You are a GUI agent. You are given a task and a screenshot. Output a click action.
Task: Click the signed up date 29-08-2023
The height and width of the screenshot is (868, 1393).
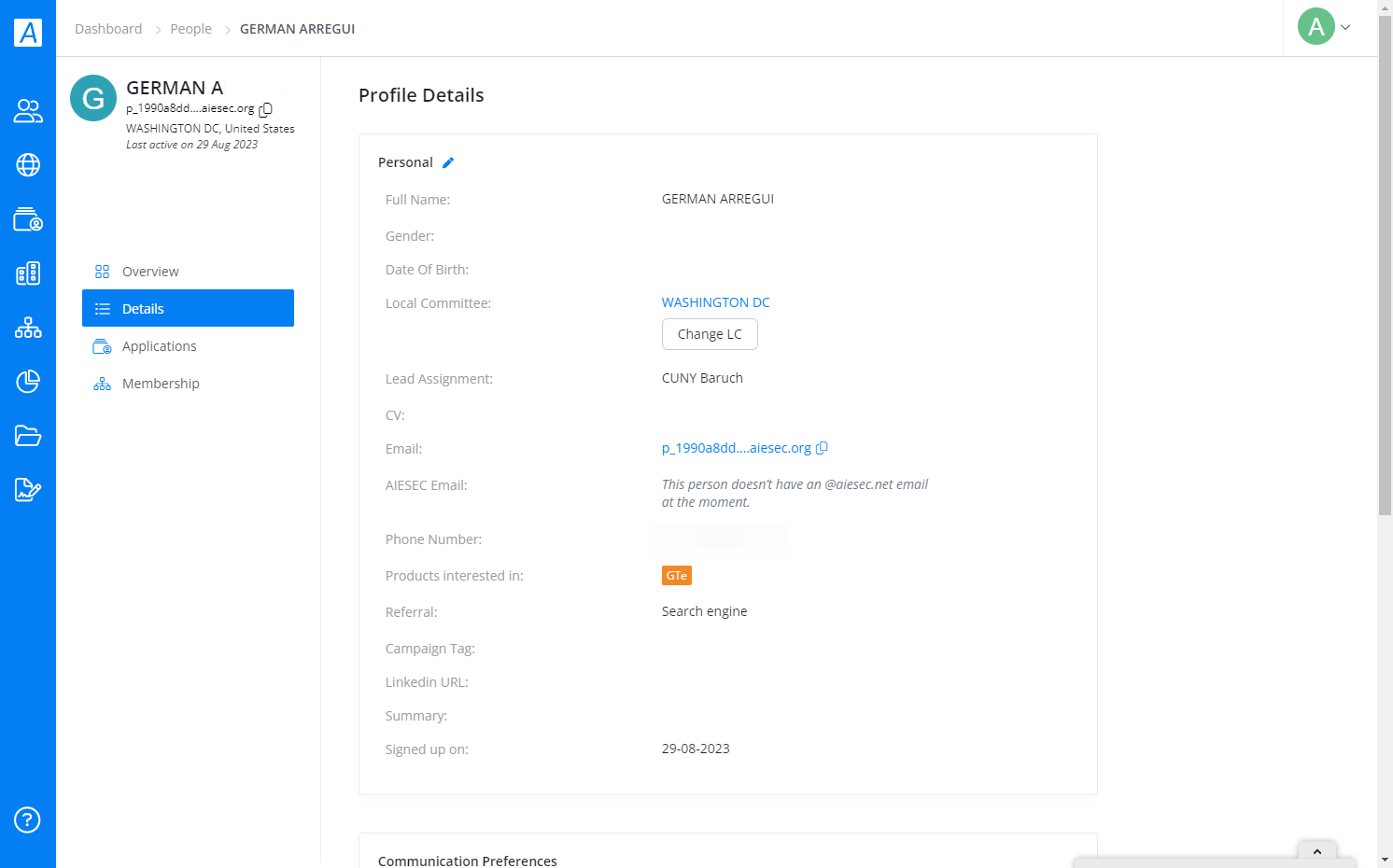pyautogui.click(x=696, y=749)
